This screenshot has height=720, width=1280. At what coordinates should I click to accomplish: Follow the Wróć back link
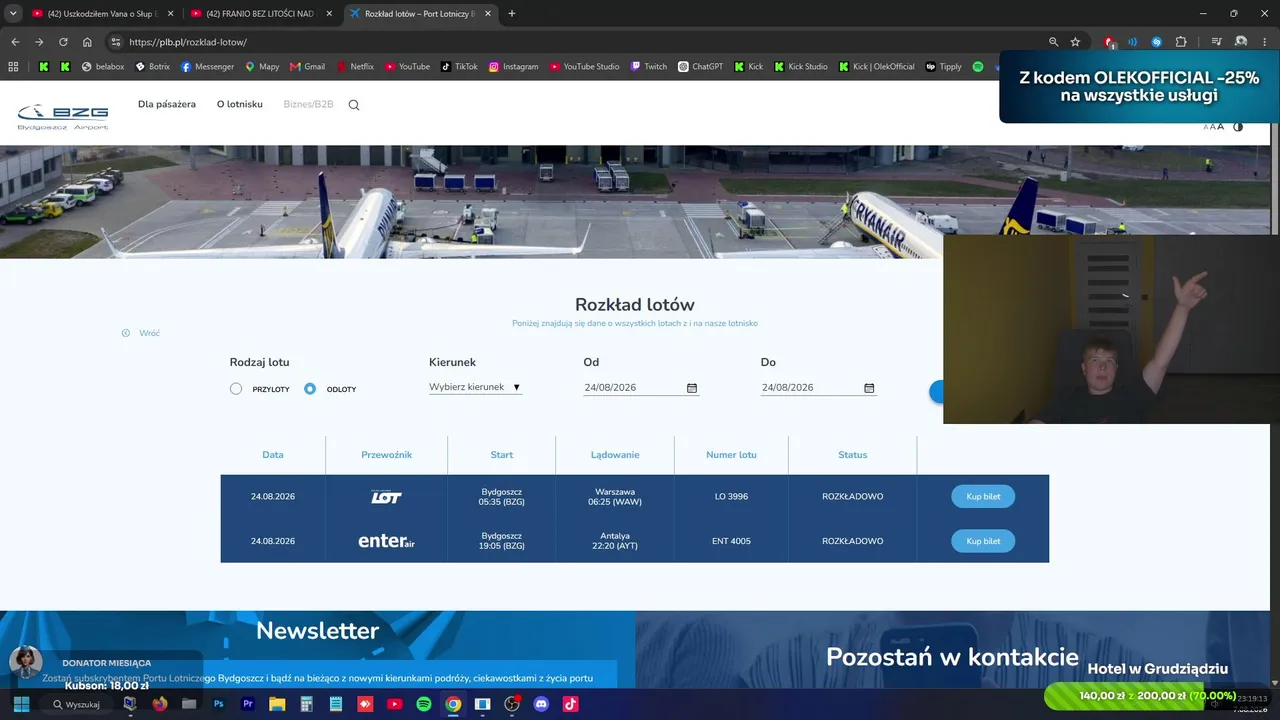click(x=141, y=333)
